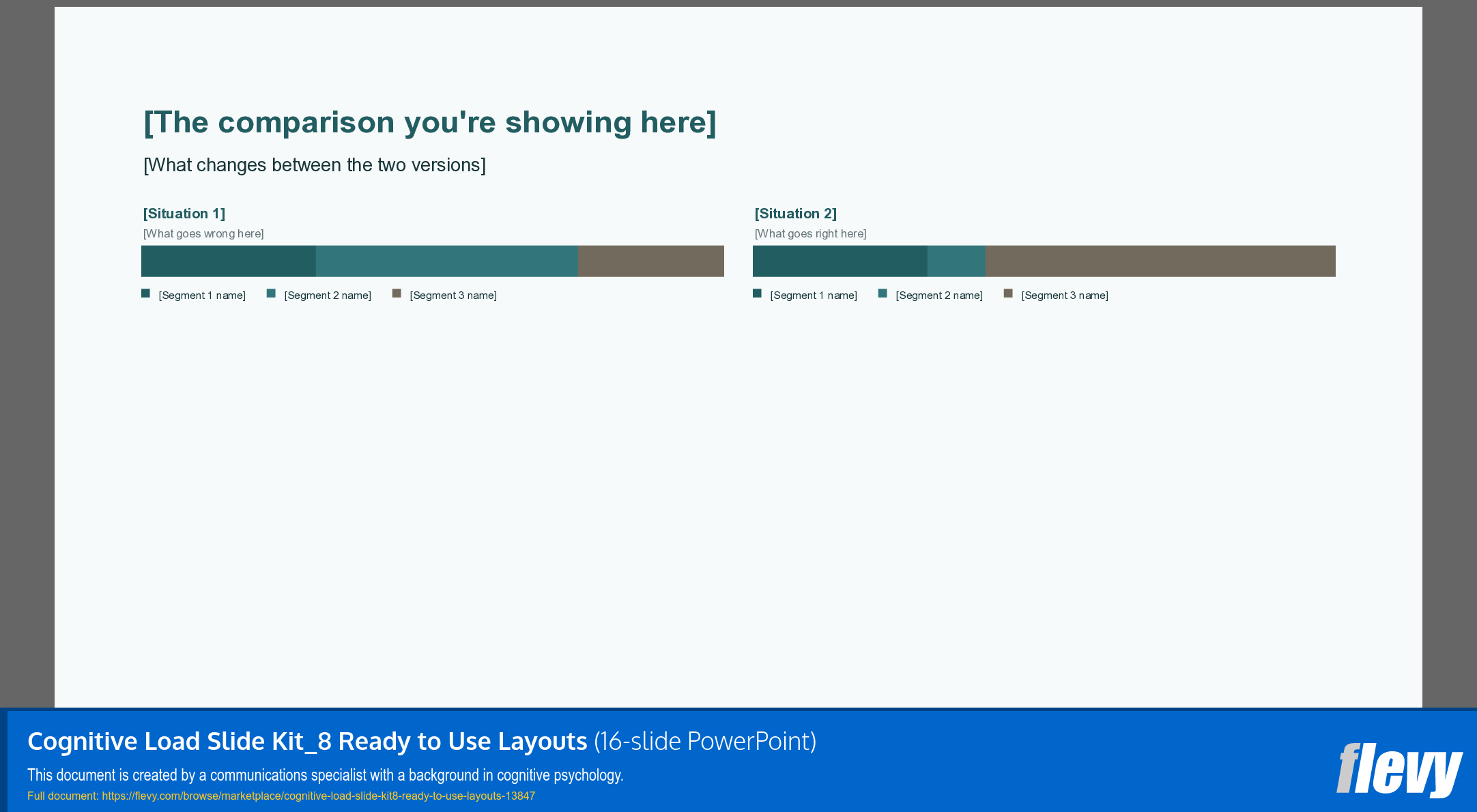Viewport: 1477px width, 812px height.
Task: Select '[What goes right here]' caption
Action: (810, 233)
